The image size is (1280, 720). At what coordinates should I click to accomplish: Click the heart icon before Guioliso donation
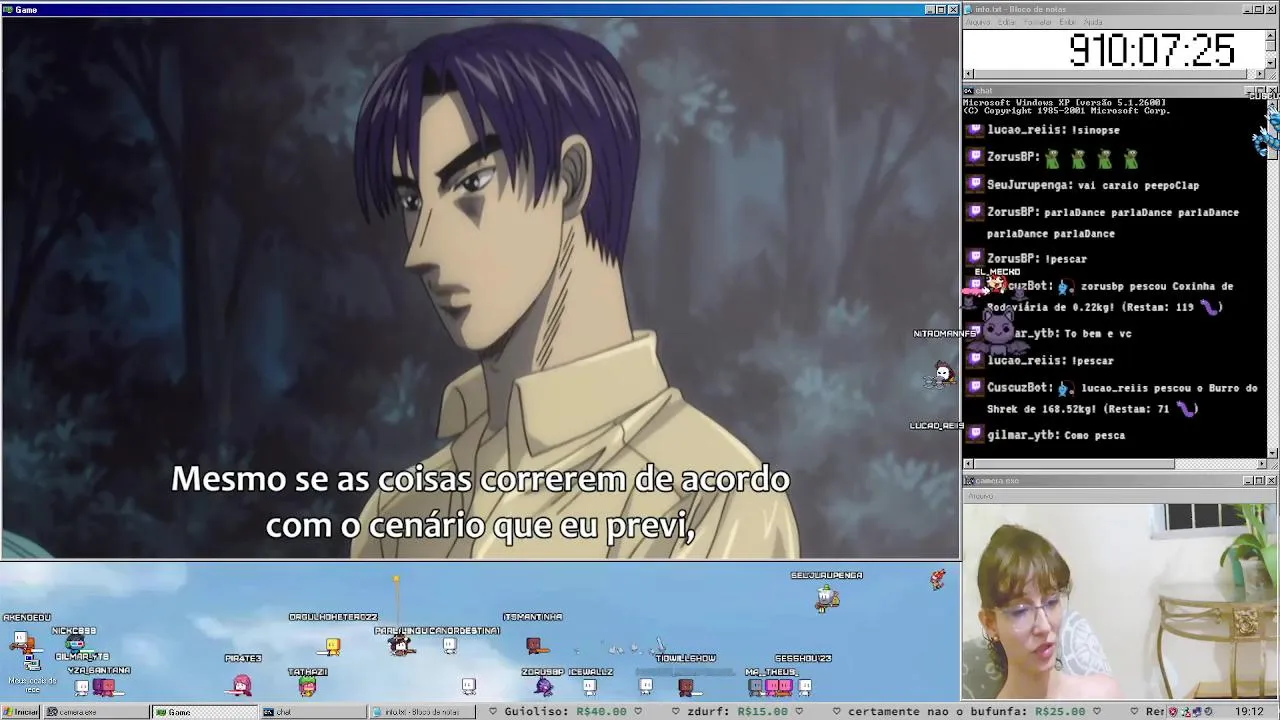492,712
